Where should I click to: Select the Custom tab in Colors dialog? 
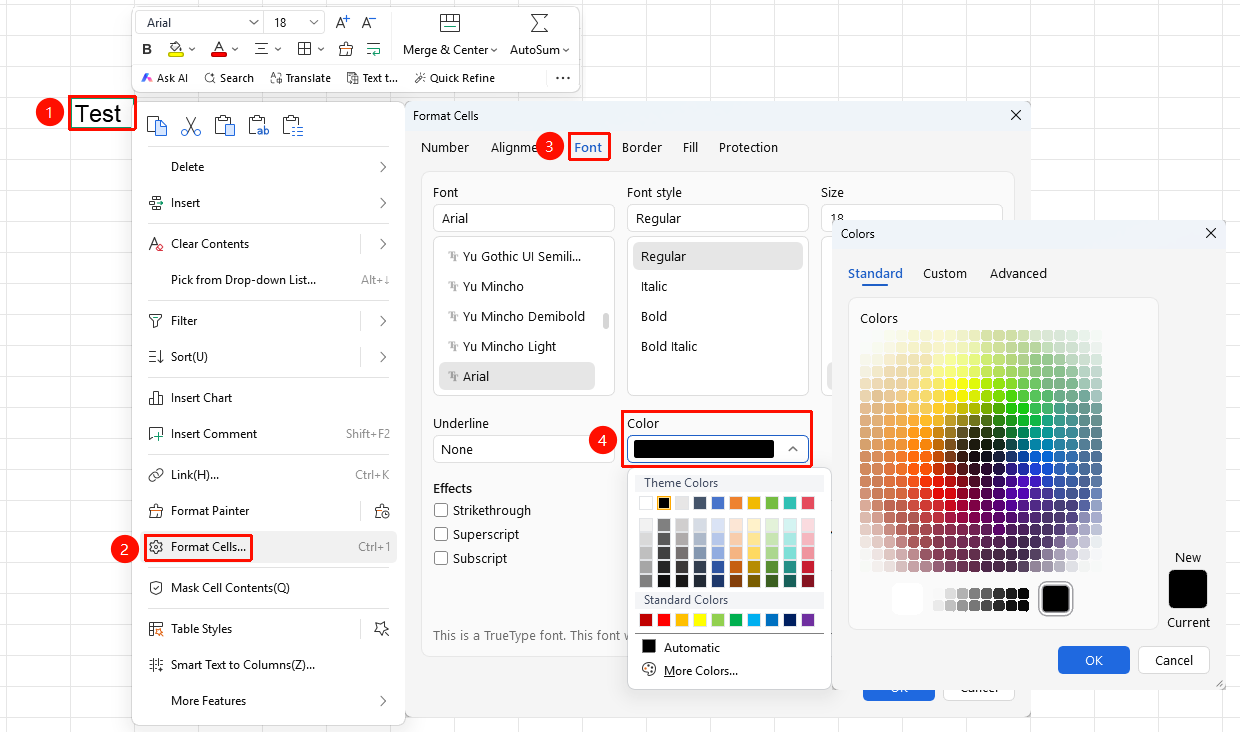[x=945, y=273]
